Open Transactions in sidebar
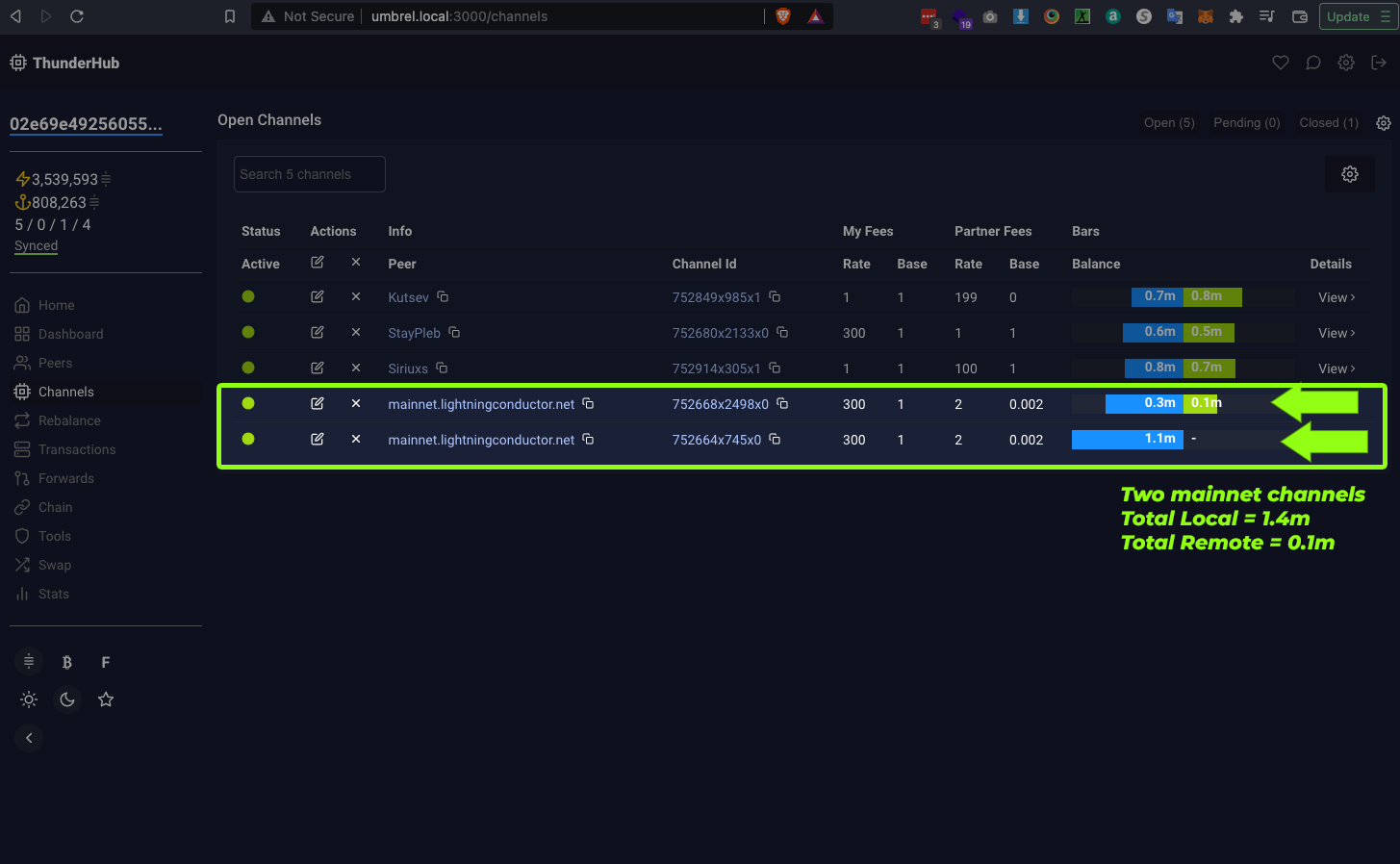This screenshot has height=864, width=1400. point(64,449)
